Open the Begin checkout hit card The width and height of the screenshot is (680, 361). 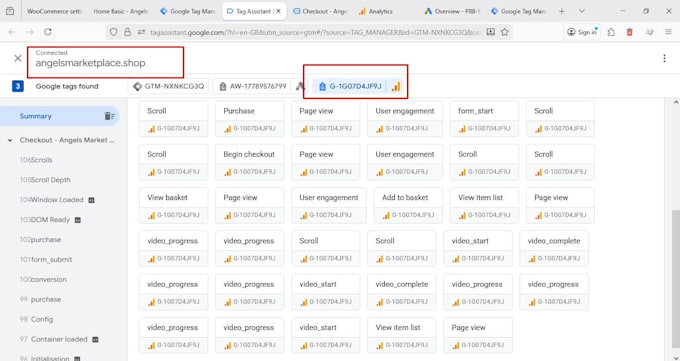[x=249, y=162]
